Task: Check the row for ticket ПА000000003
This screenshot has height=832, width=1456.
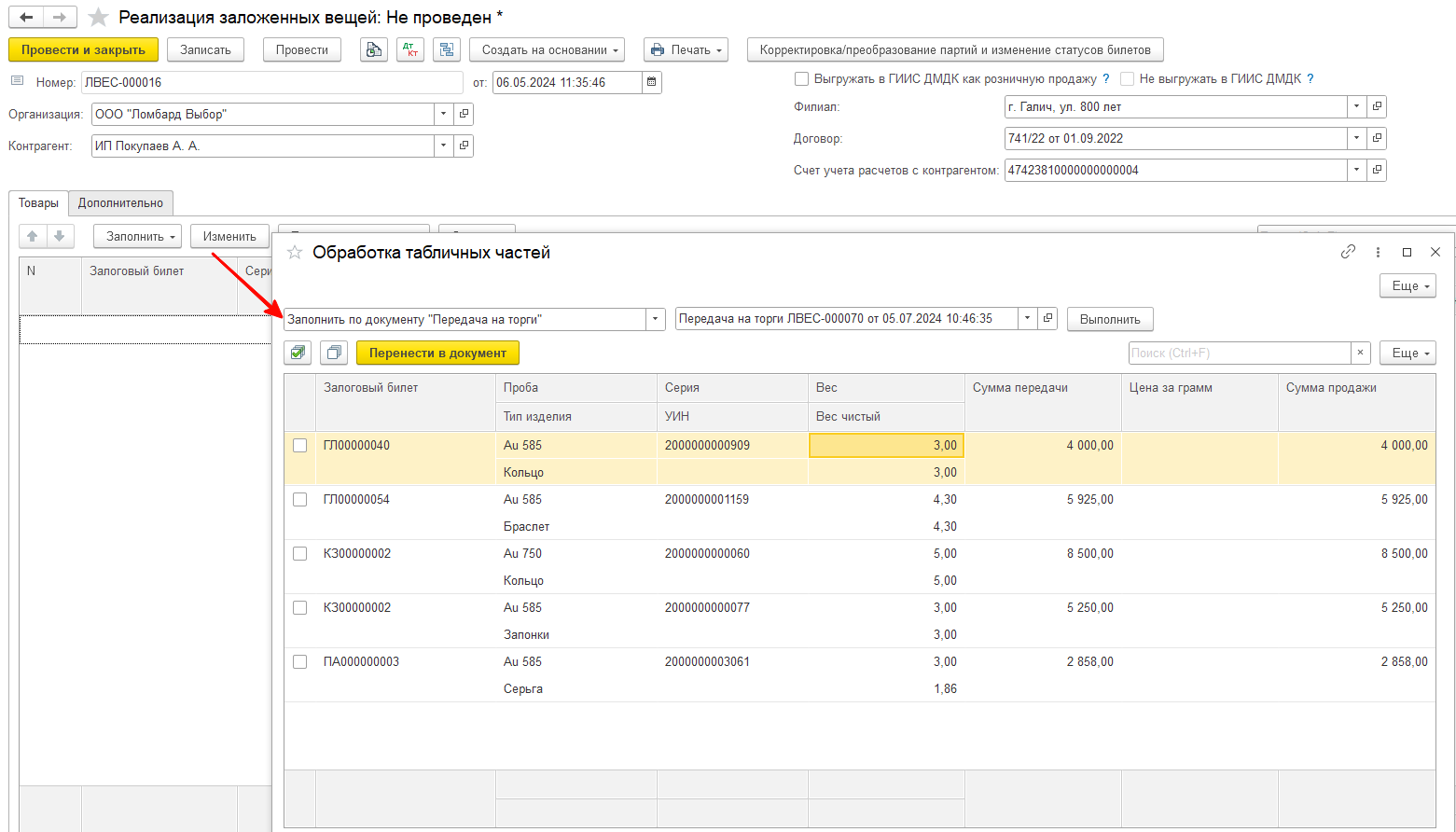Action: [299, 661]
